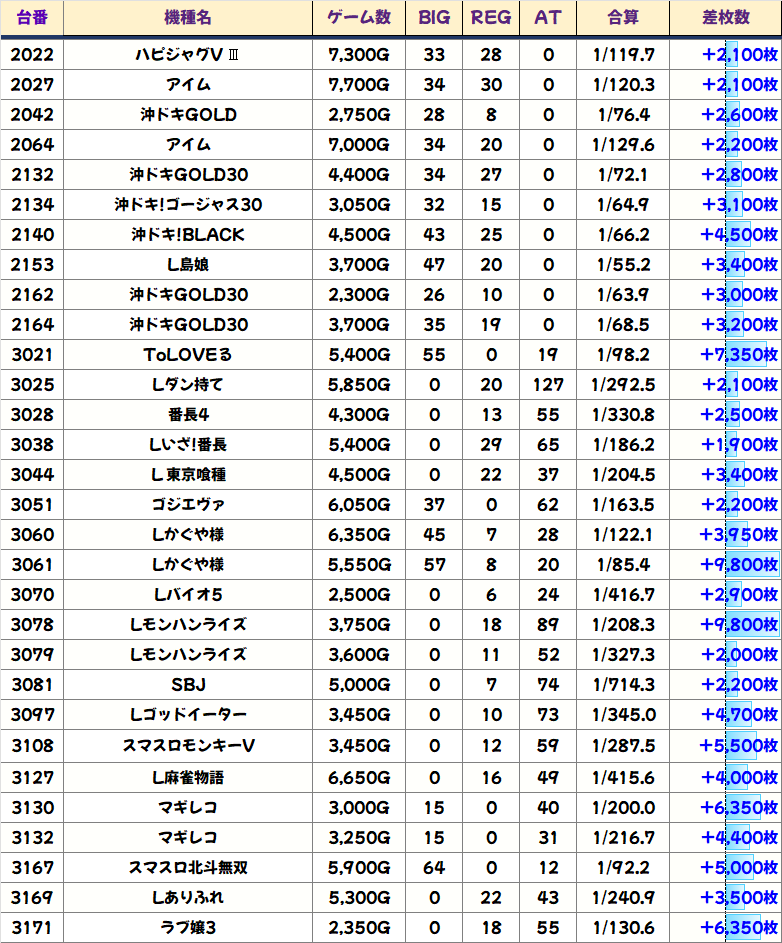Viewport: 782px width, 943px height.
Task: Select Lバイオ5 machine name
Action: coord(188,595)
